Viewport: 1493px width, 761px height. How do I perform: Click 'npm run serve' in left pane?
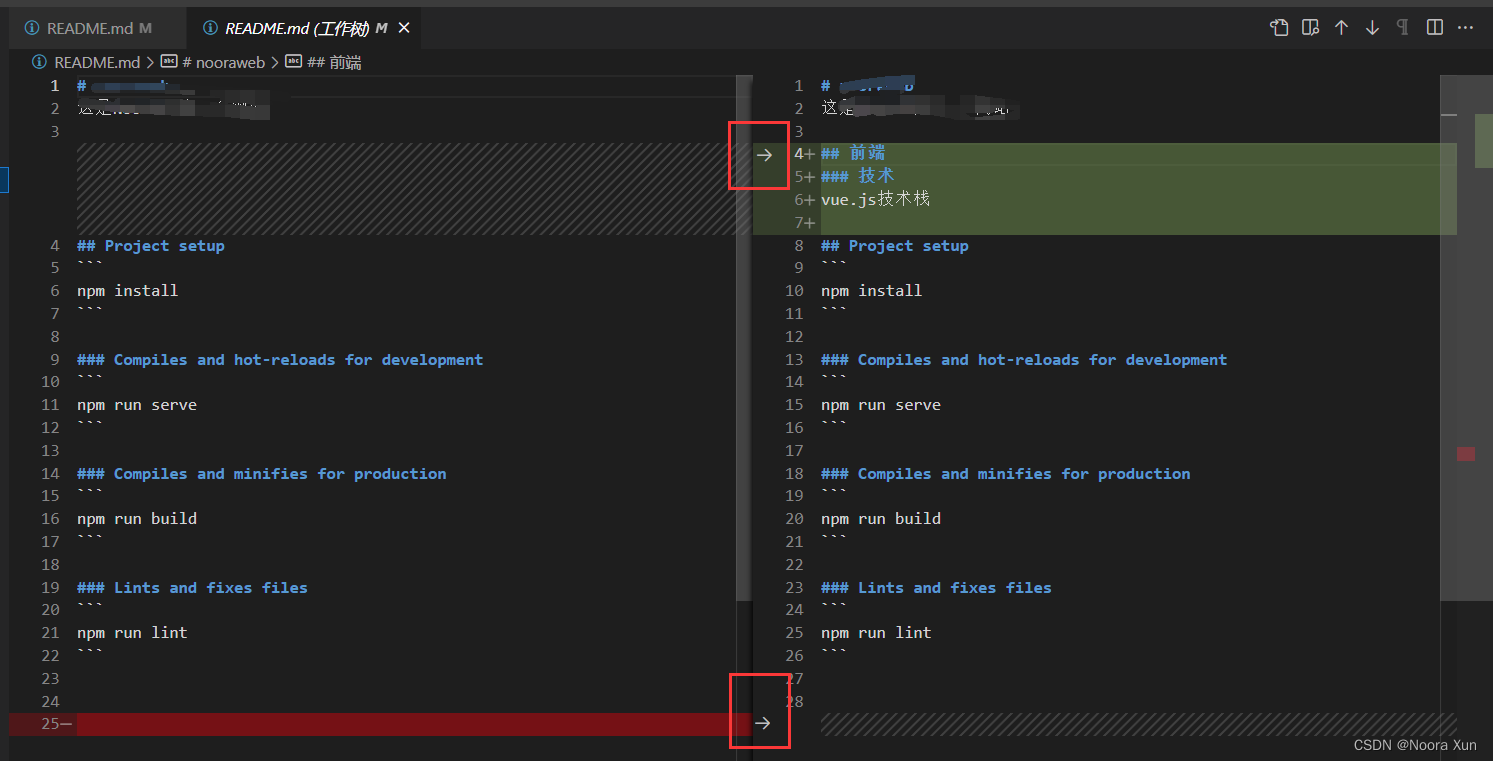[x=137, y=405]
